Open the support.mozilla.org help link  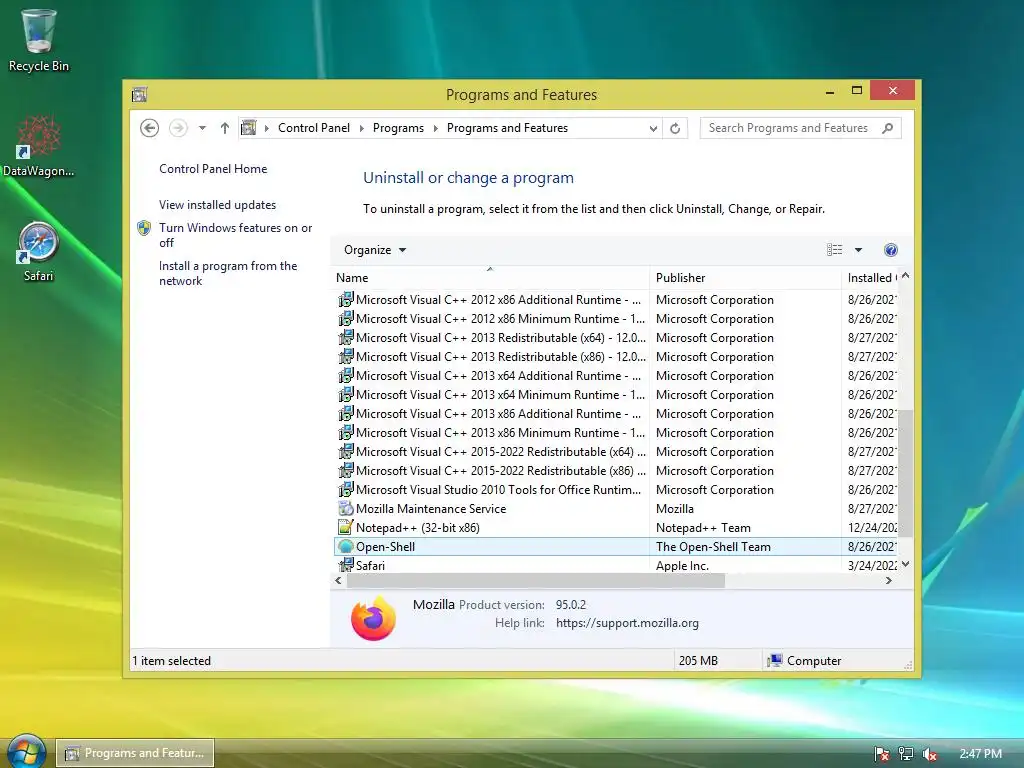627,623
